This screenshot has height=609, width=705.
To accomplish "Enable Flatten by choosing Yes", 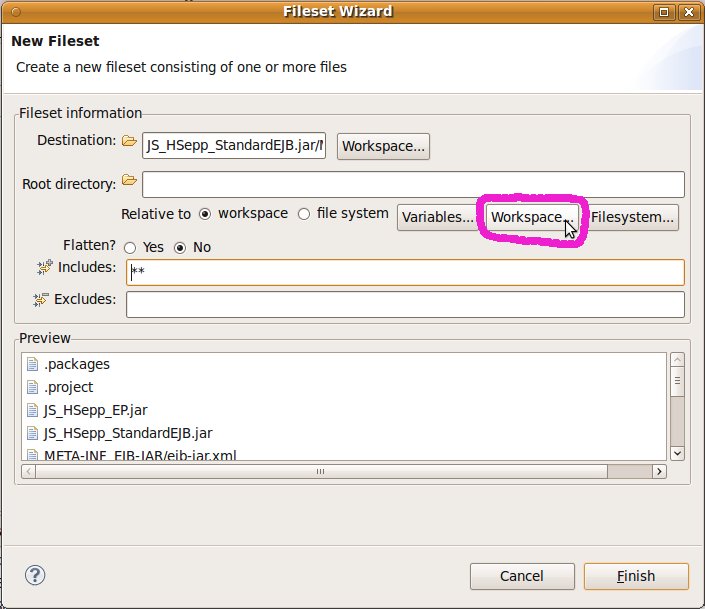I will pos(130,248).
